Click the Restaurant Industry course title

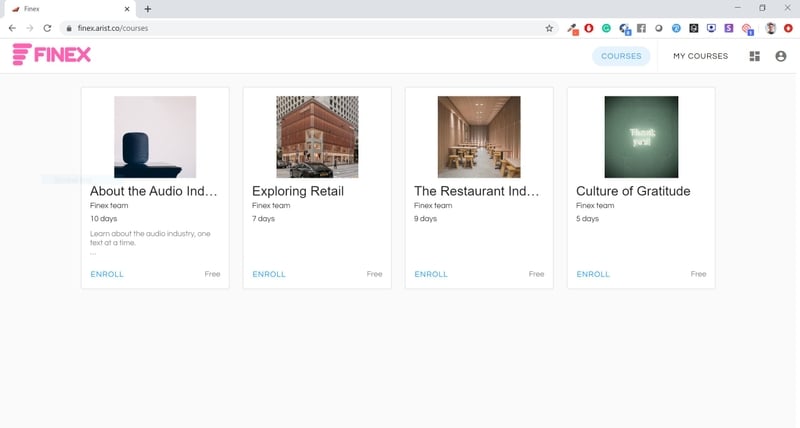(477, 191)
